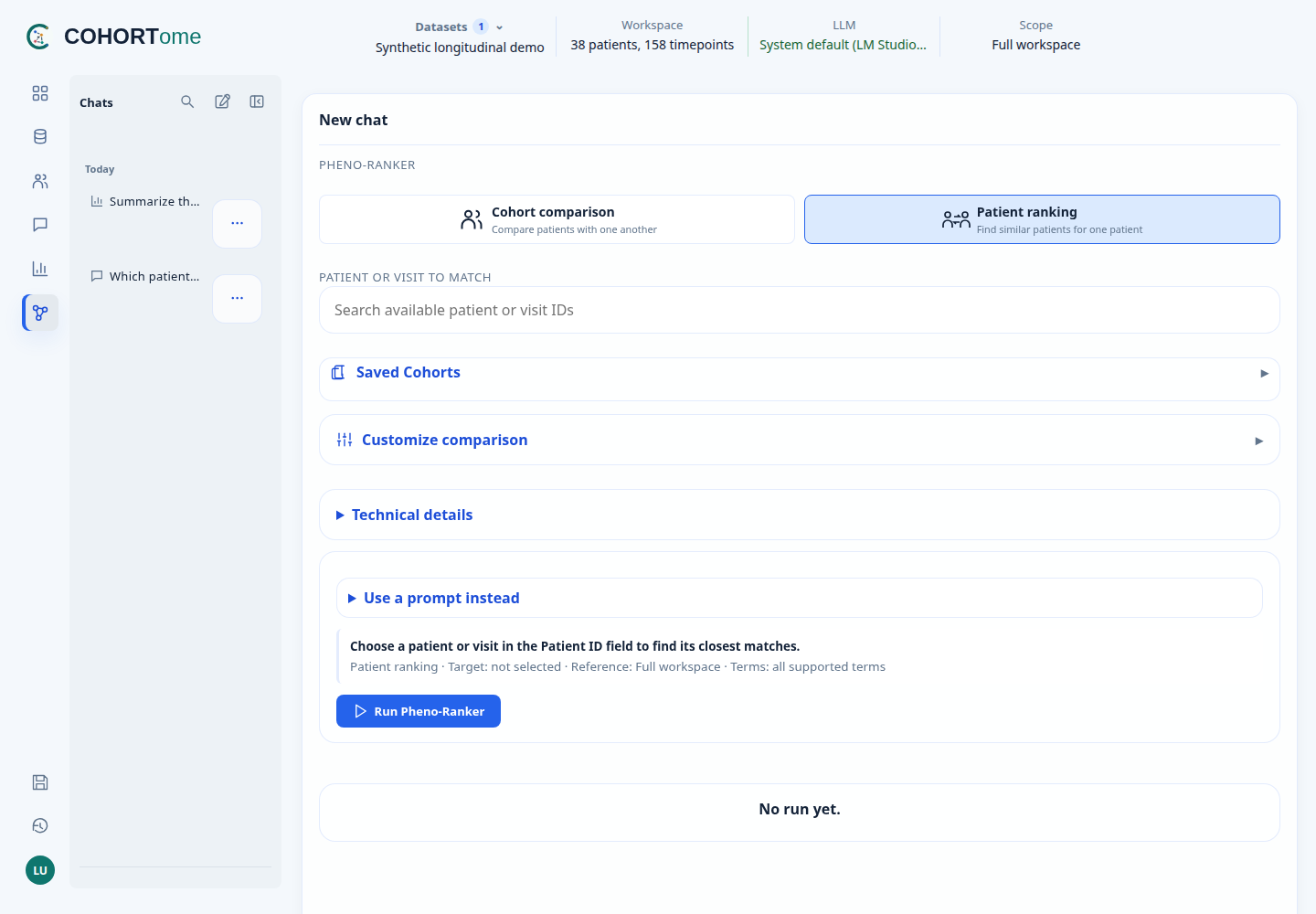
Task: Click the COHORTome logo
Action: click(114, 37)
